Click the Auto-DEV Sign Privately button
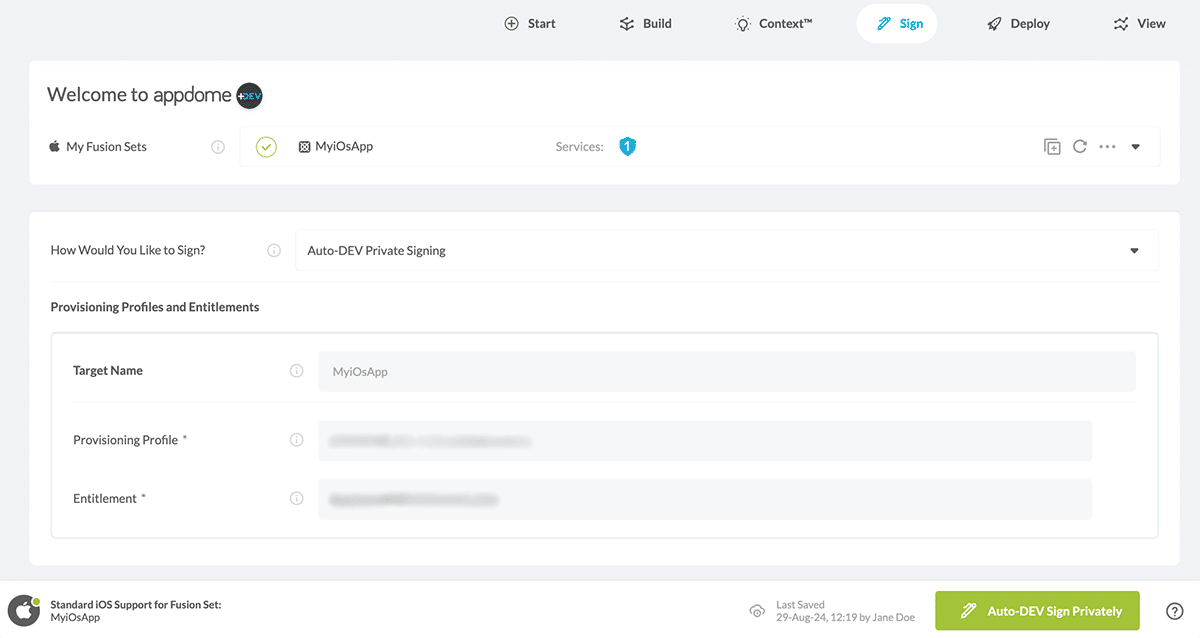 pyautogui.click(x=1037, y=610)
